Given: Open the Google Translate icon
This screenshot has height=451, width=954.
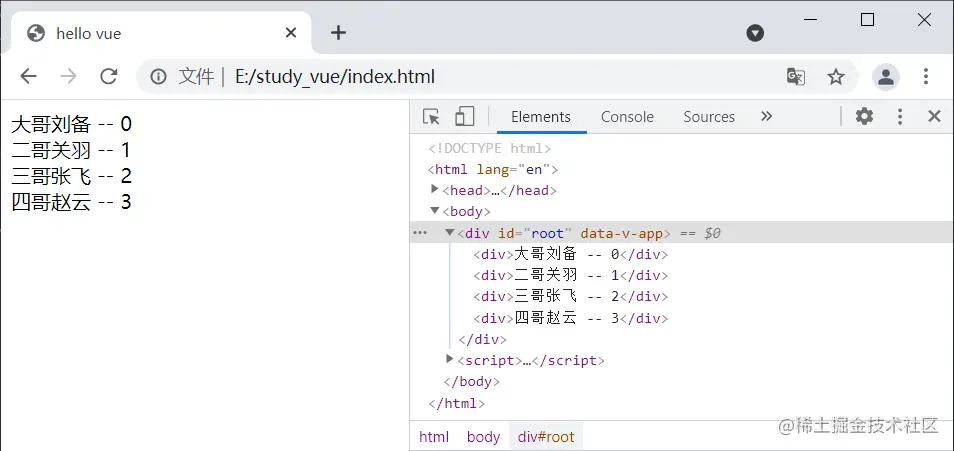Looking at the screenshot, I should pyautogui.click(x=796, y=77).
